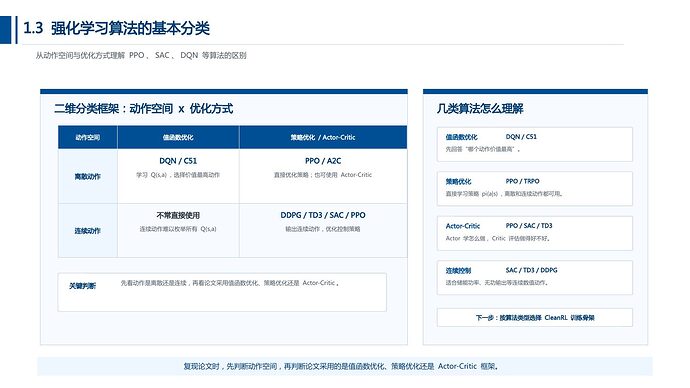
Task: Click '值函数优化' in the right panel card
Action: coord(461,137)
